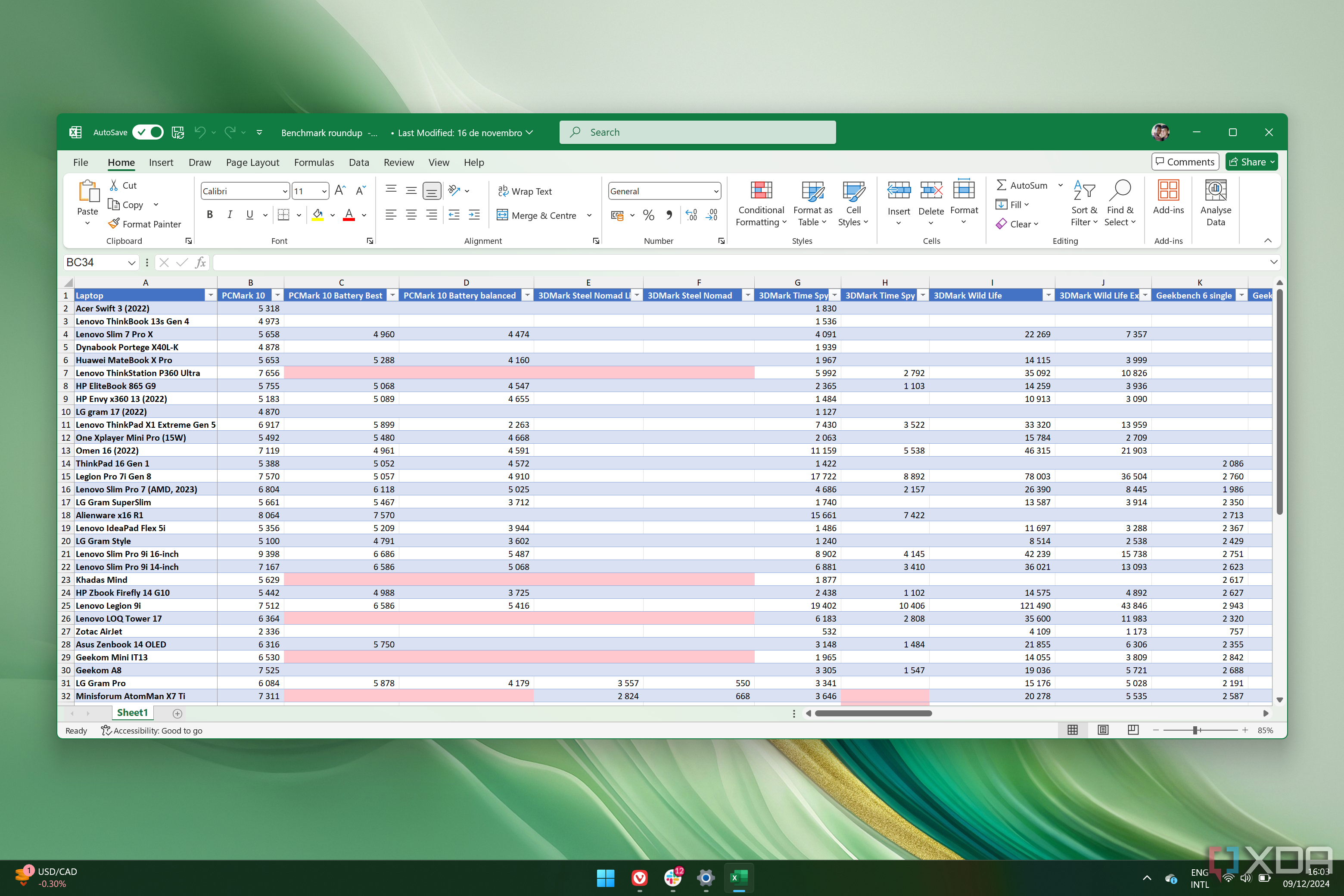1344x896 pixels.
Task: Enable the Bold formatting checkbox
Action: (x=208, y=215)
